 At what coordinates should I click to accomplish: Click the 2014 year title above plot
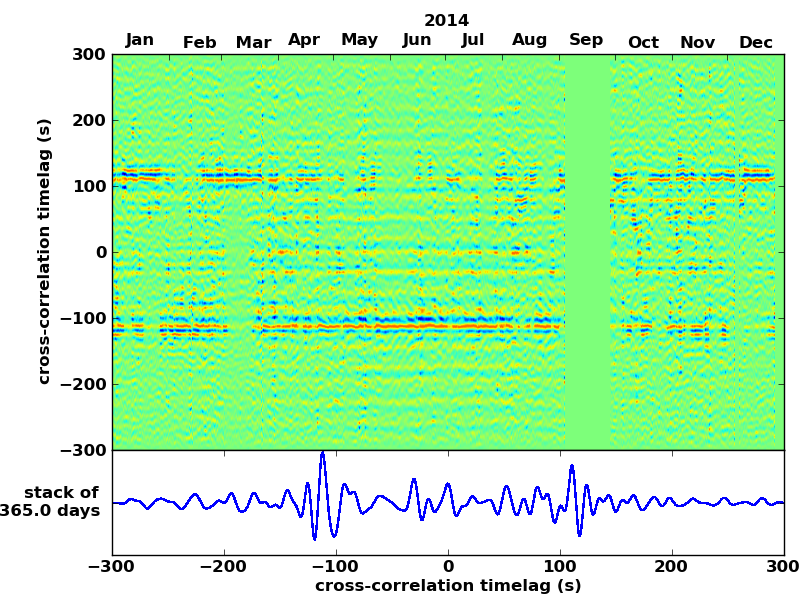coord(446,20)
